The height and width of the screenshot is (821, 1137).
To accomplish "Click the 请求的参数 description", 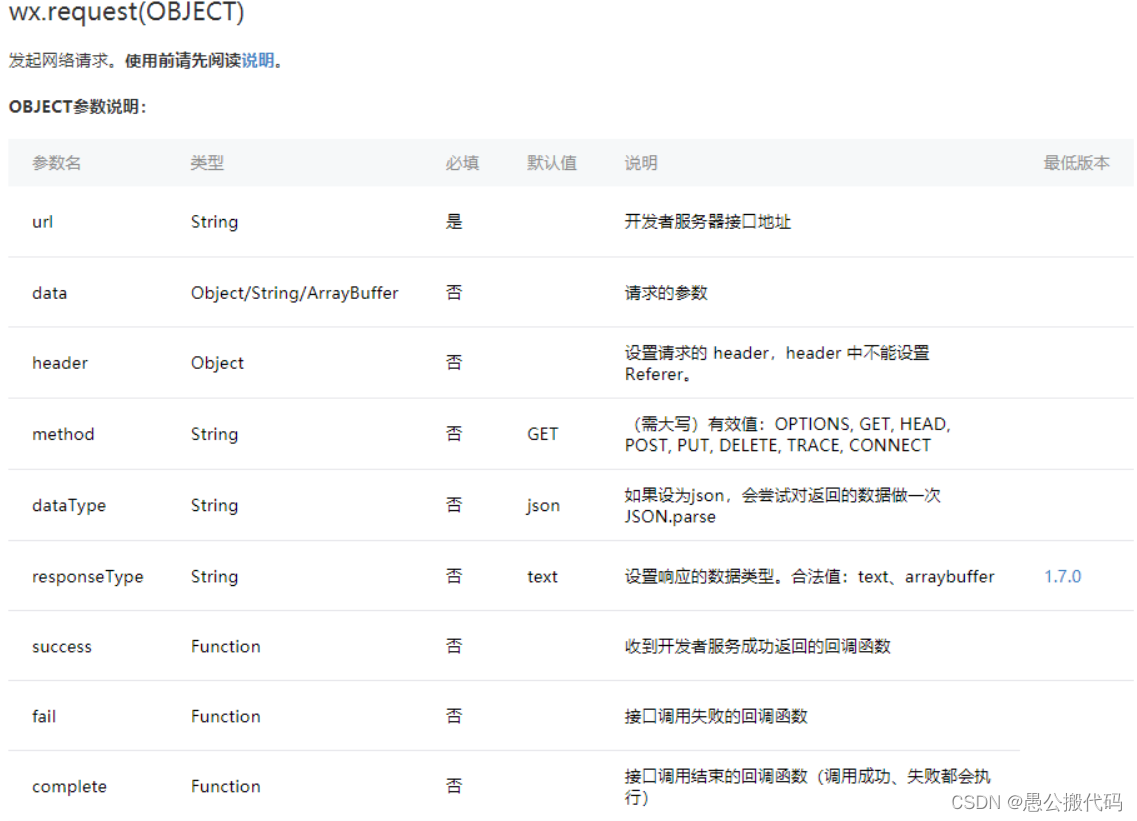I will tap(666, 293).
